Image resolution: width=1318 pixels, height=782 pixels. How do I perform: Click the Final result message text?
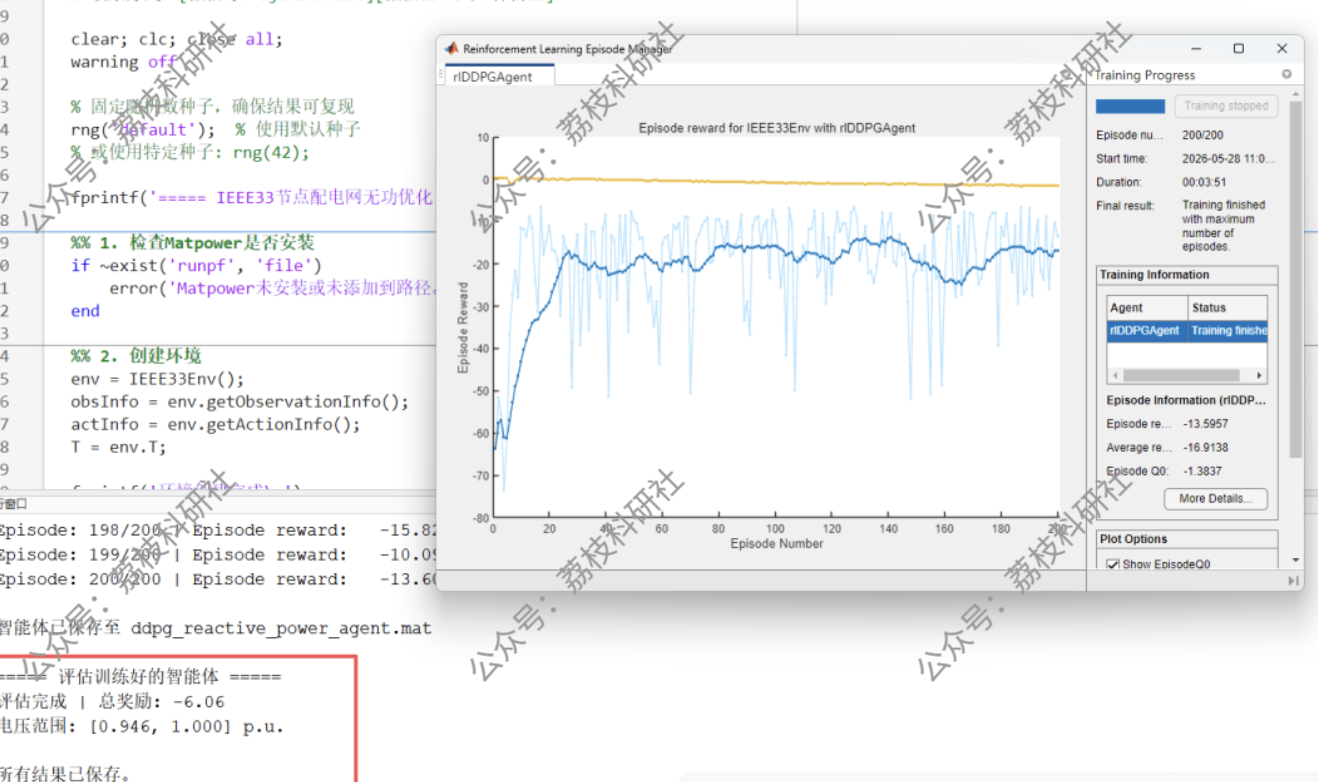[x=1224, y=226]
